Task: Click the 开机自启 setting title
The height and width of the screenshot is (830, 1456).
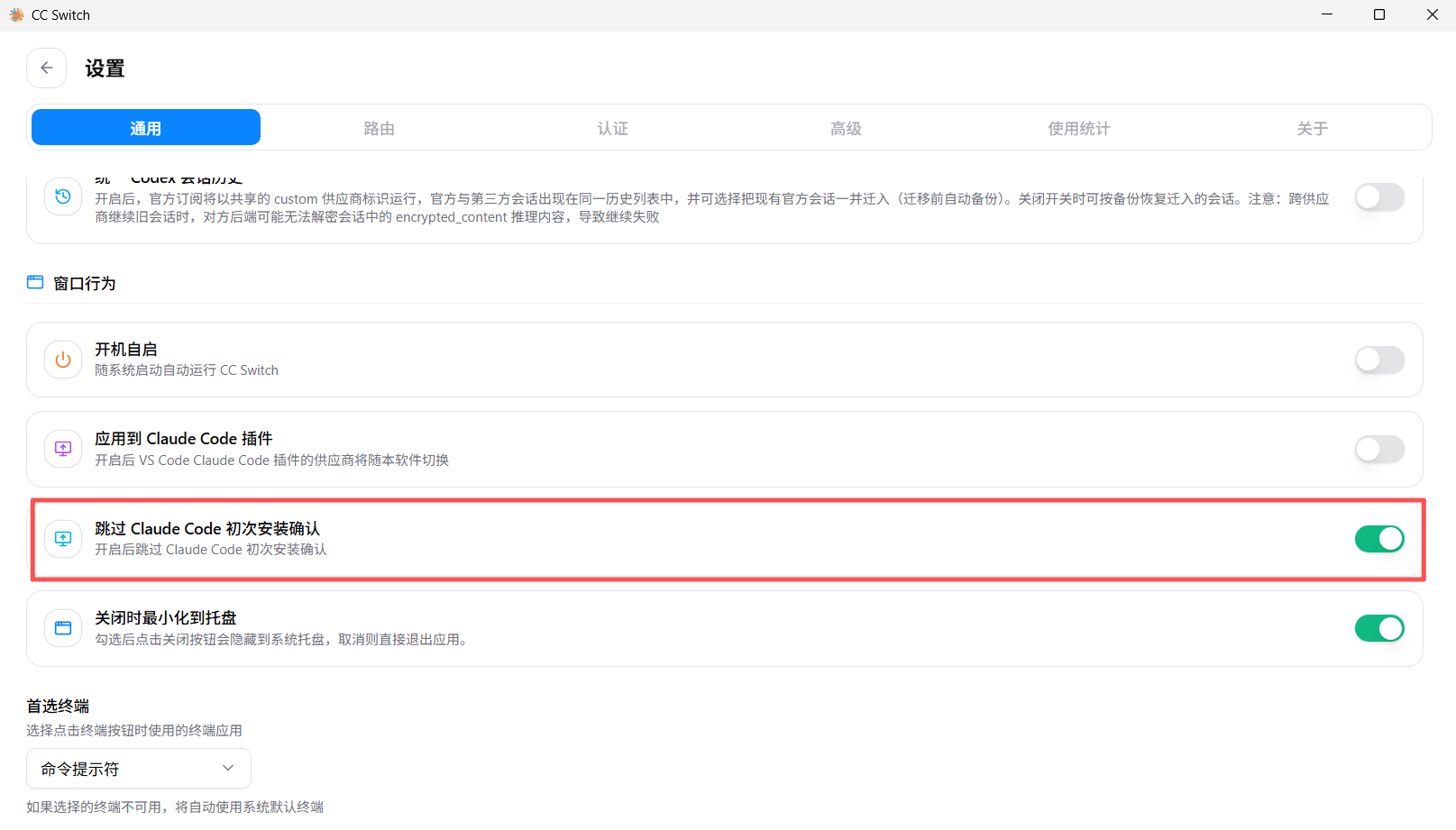Action: coord(126,349)
